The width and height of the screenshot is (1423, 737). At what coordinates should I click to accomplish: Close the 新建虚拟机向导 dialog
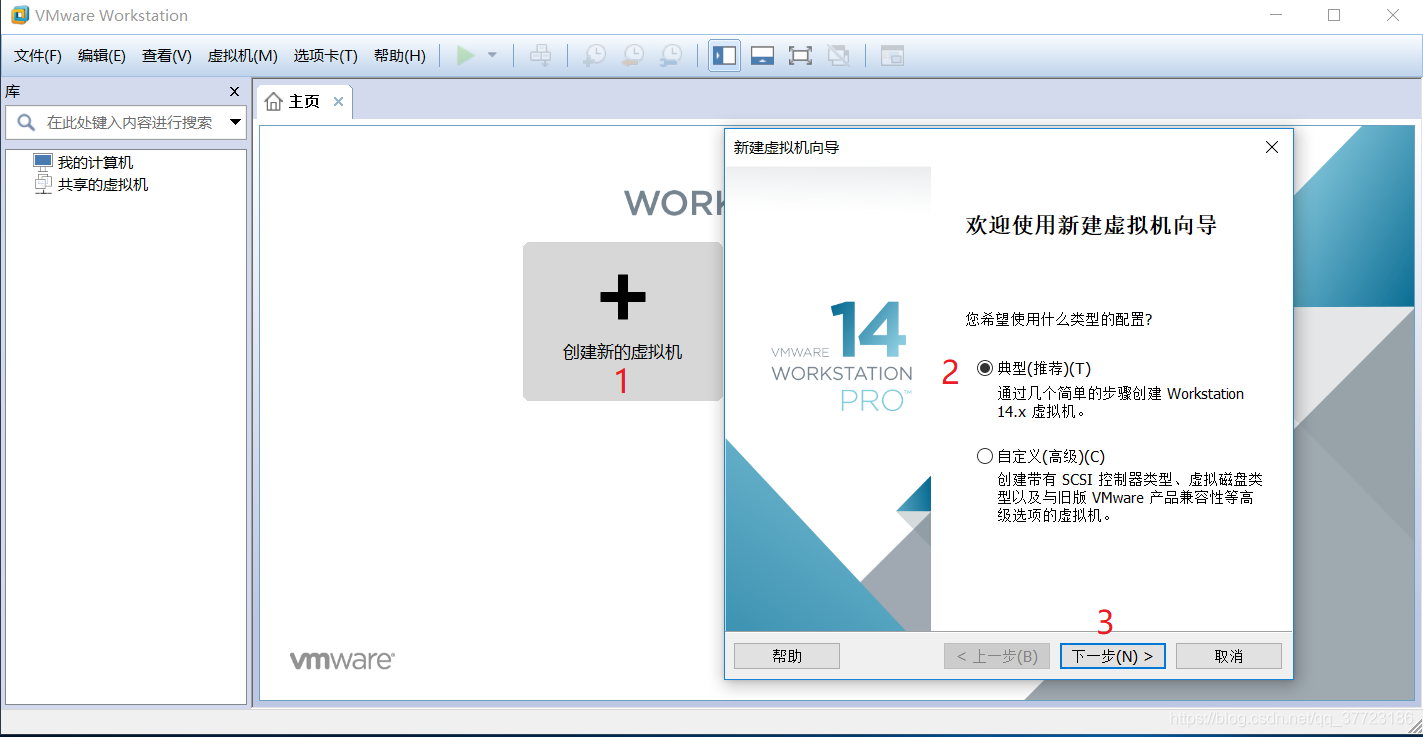[x=1272, y=147]
